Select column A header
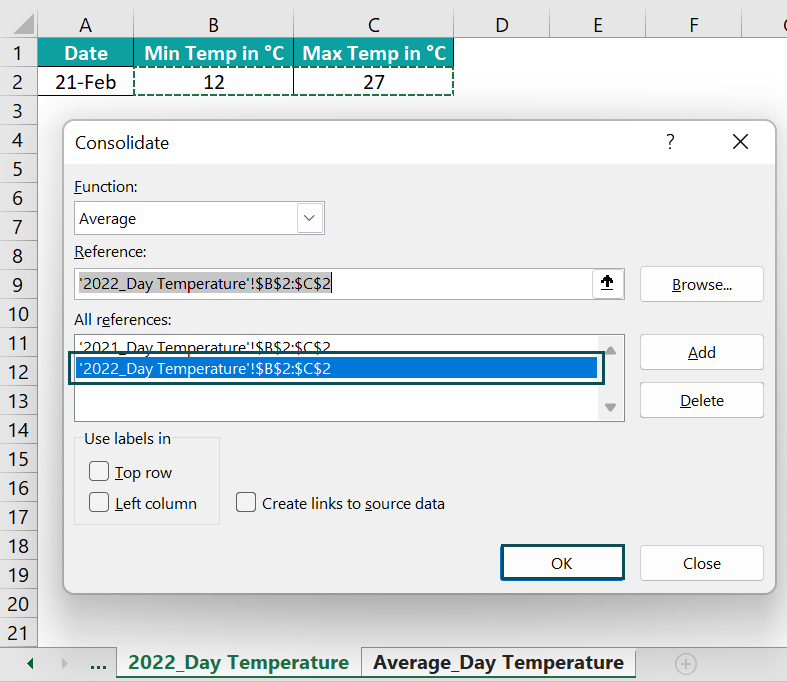This screenshot has width=787, height=682. click(x=86, y=25)
